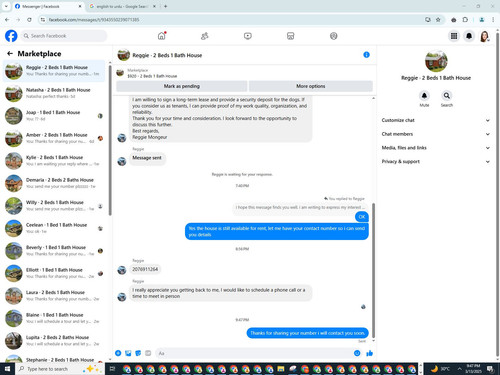This screenshot has height=375, width=500.
Task: Open Task View on the taskbar
Action: point(112,369)
